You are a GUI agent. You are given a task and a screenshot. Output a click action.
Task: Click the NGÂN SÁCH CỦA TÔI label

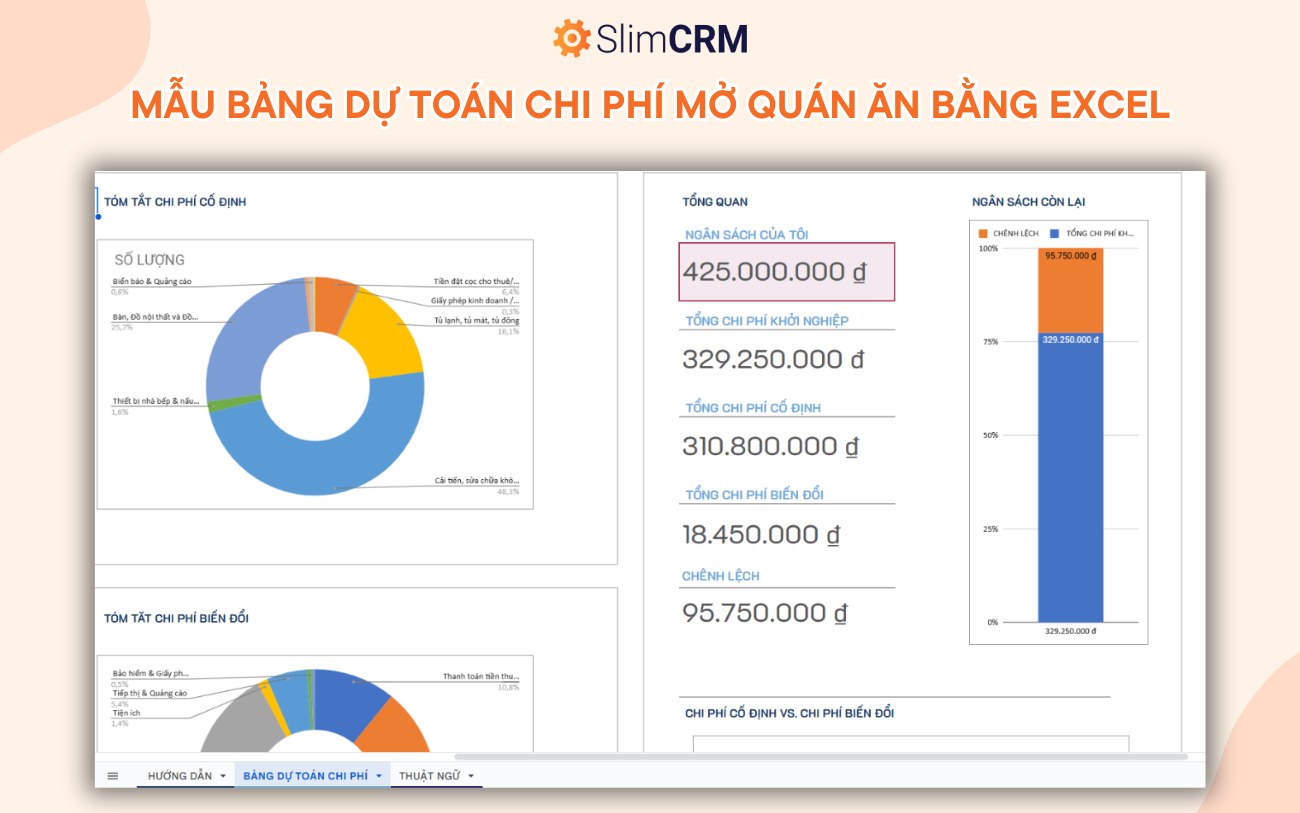[746, 235]
